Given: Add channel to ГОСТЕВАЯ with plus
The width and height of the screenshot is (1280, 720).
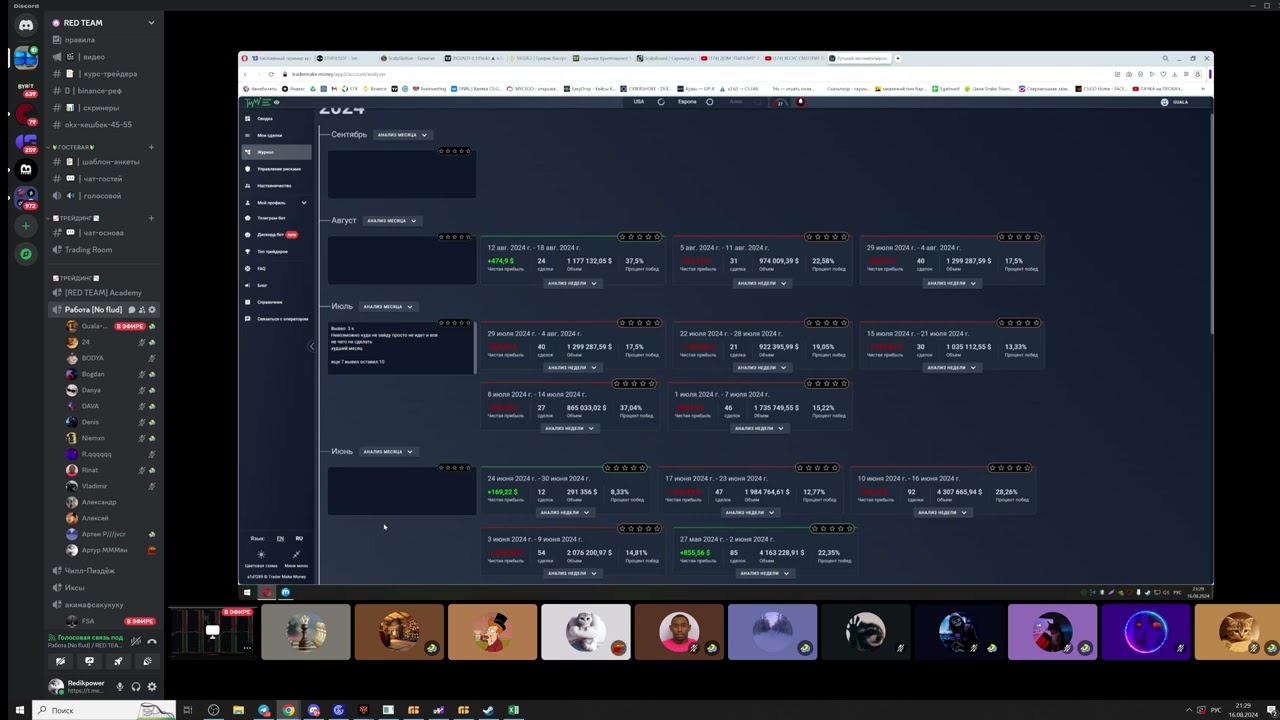Looking at the screenshot, I should pos(151,147).
